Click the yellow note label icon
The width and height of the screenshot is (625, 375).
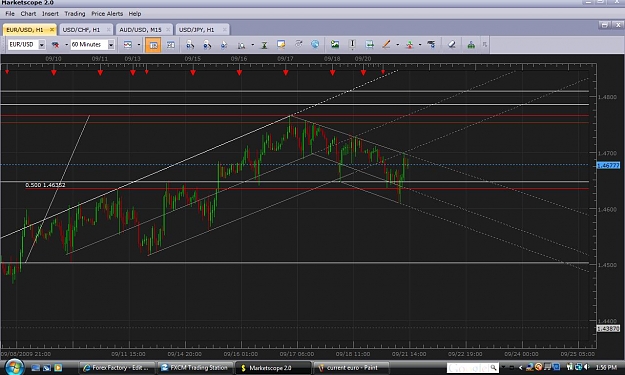(281, 45)
